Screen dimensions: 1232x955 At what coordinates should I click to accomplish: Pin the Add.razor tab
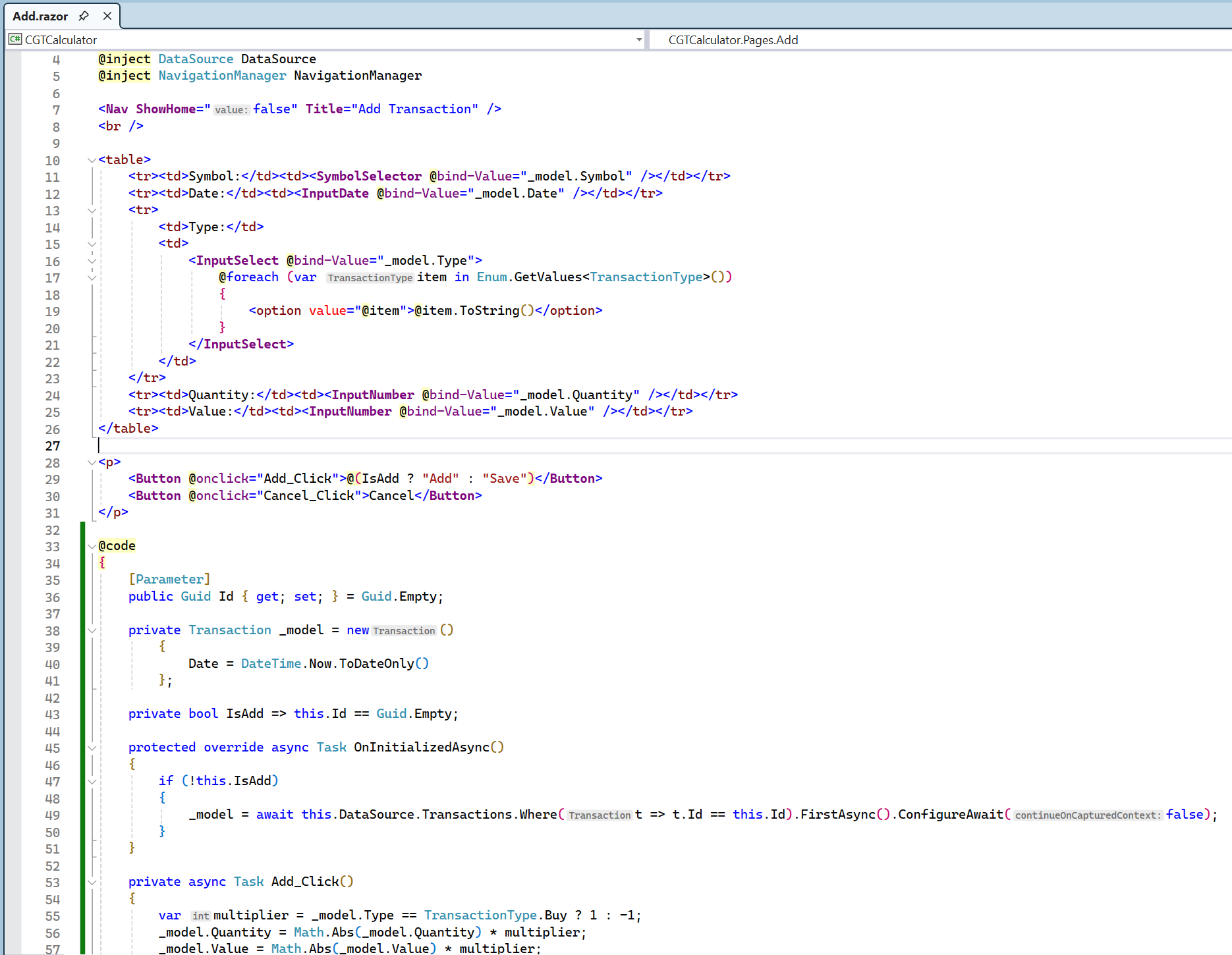coord(84,16)
